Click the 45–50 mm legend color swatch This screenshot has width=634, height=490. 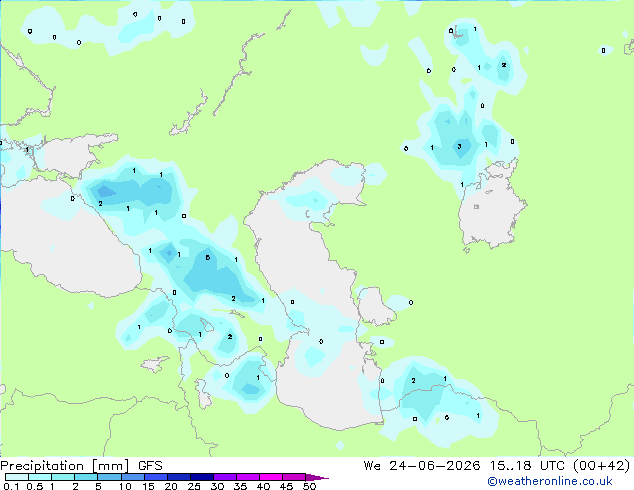coord(294,477)
